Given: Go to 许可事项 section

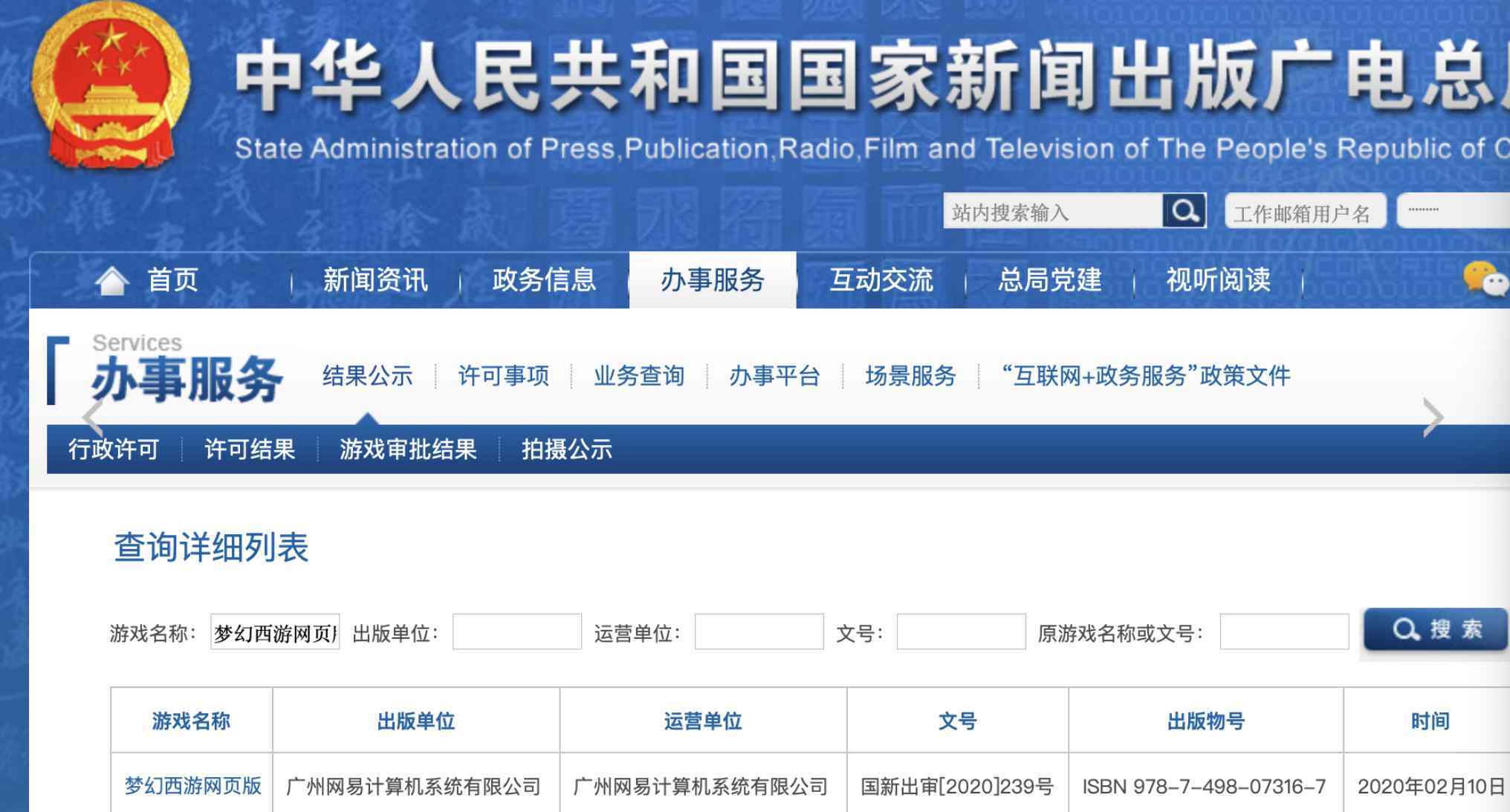Looking at the screenshot, I should pos(503,376).
